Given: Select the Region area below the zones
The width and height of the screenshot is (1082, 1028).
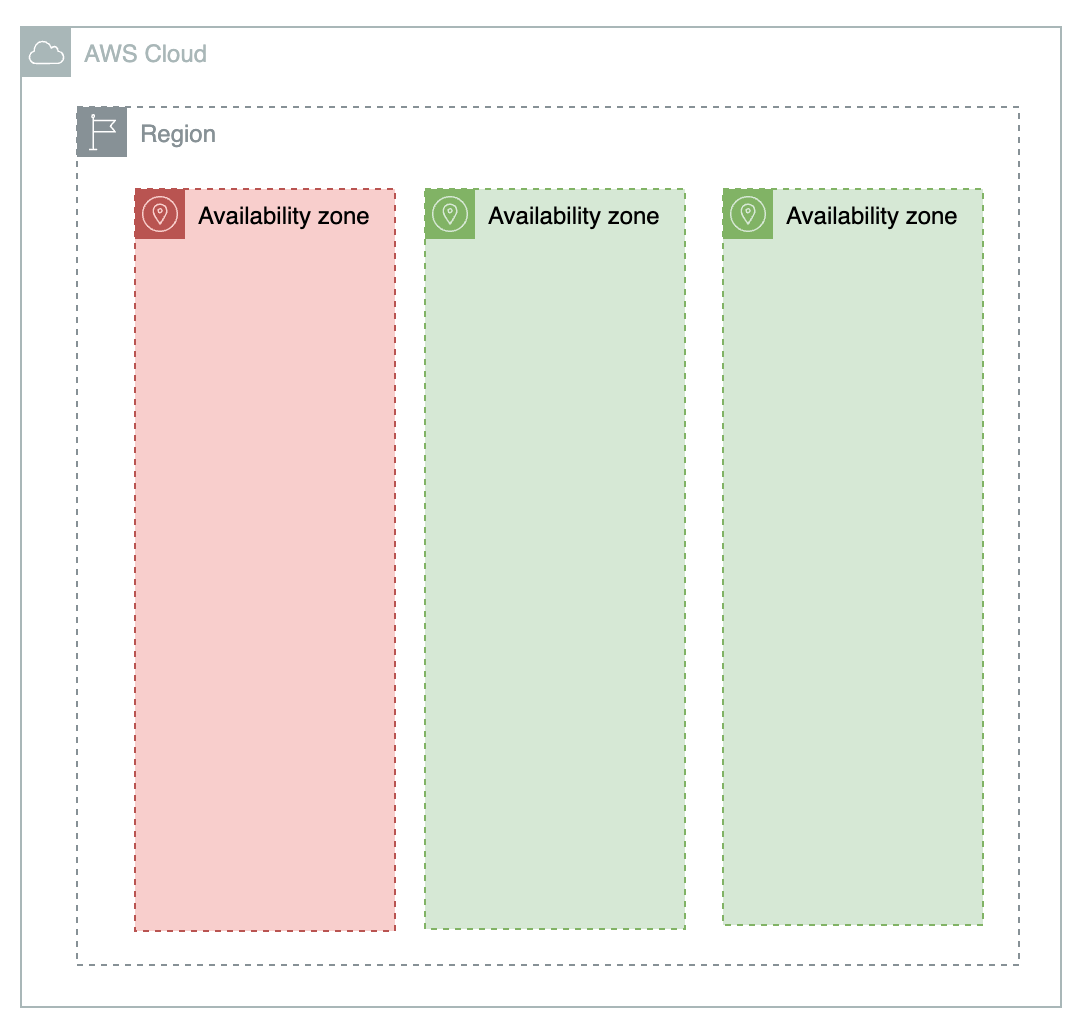Looking at the screenshot, I should click(548, 948).
